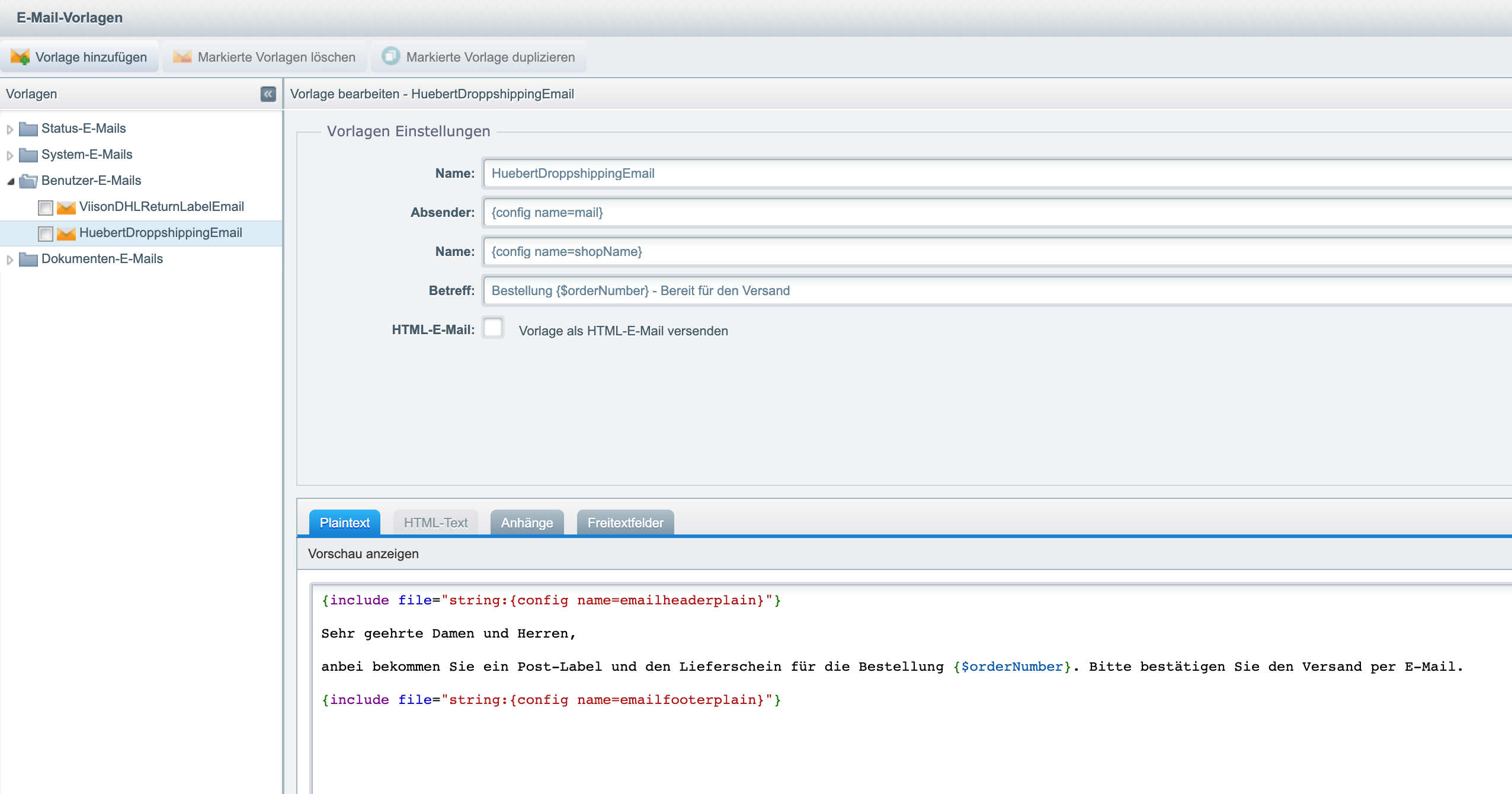
Task: Select Benutzer-E-Mails in the tree
Action: (x=91, y=180)
